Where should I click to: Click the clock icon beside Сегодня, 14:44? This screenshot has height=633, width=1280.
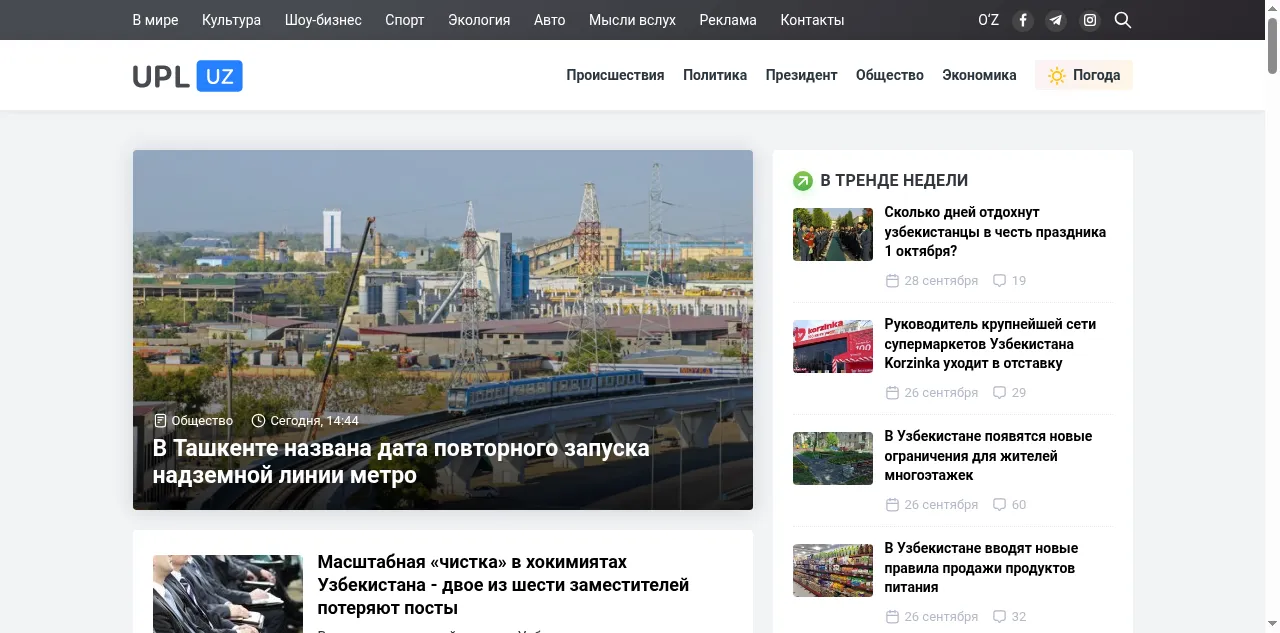pos(258,421)
